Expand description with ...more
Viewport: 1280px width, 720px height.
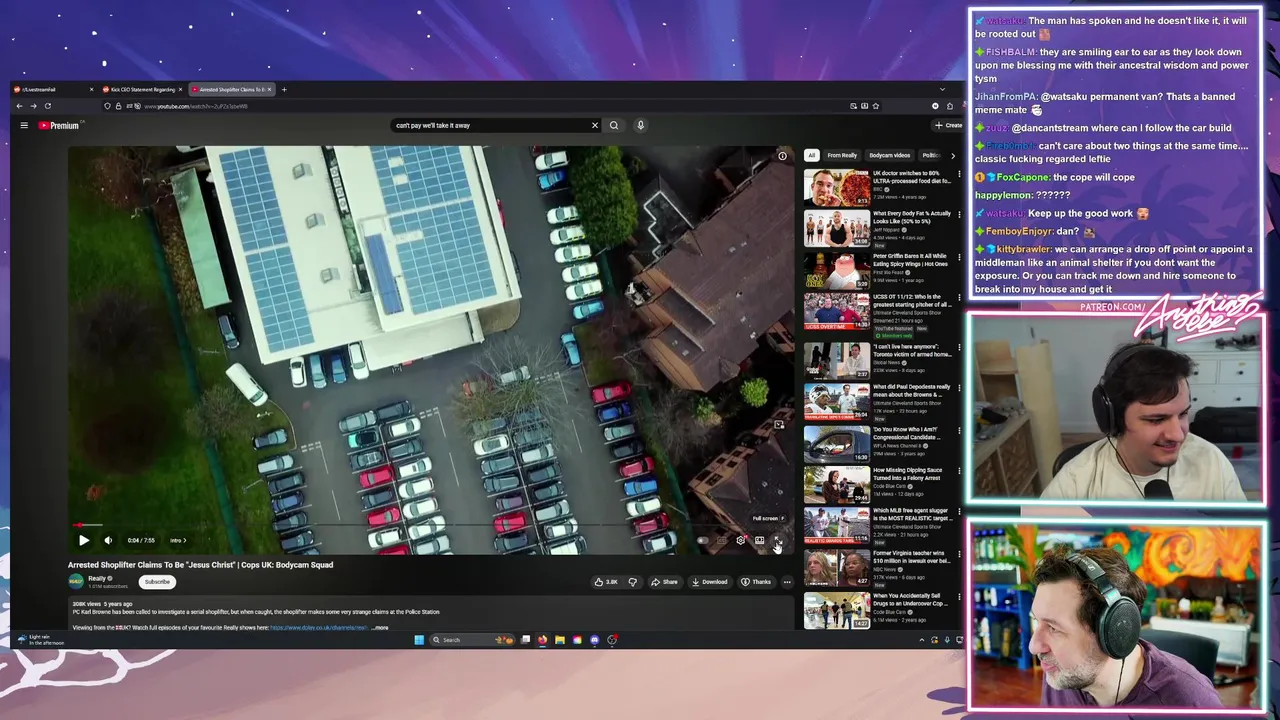tap(380, 628)
